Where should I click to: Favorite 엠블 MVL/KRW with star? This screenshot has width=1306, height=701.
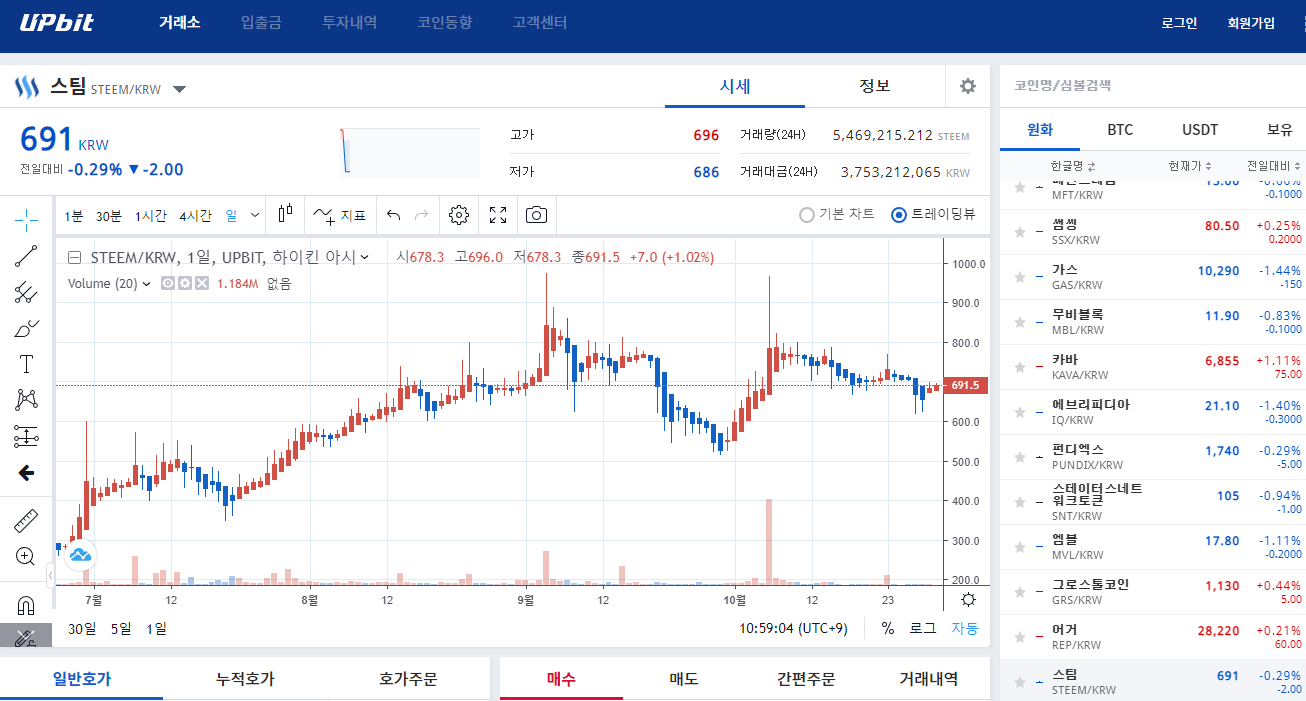[x=1019, y=547]
